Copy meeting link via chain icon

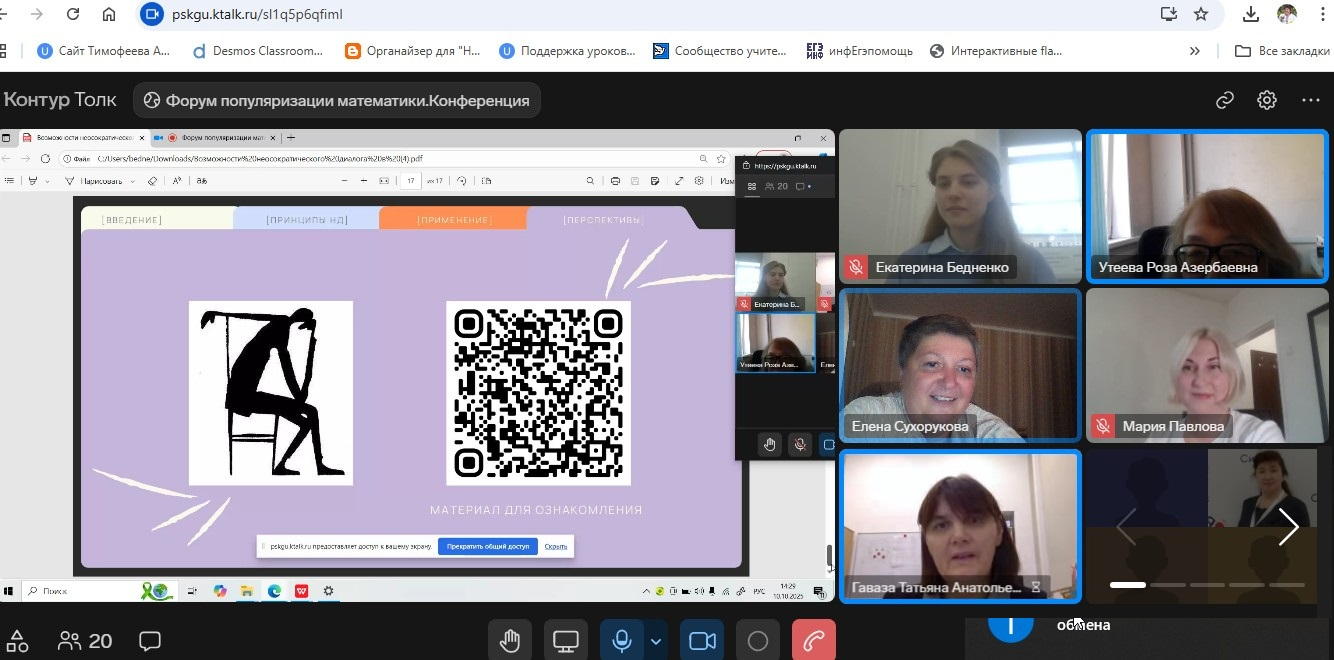(x=1225, y=100)
